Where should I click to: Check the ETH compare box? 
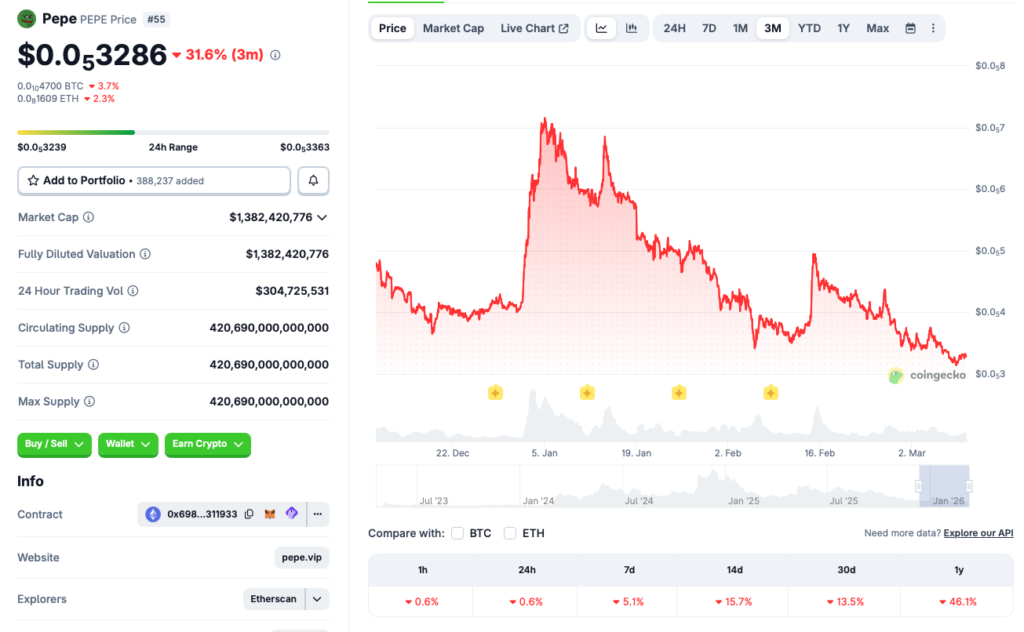pyautogui.click(x=510, y=533)
